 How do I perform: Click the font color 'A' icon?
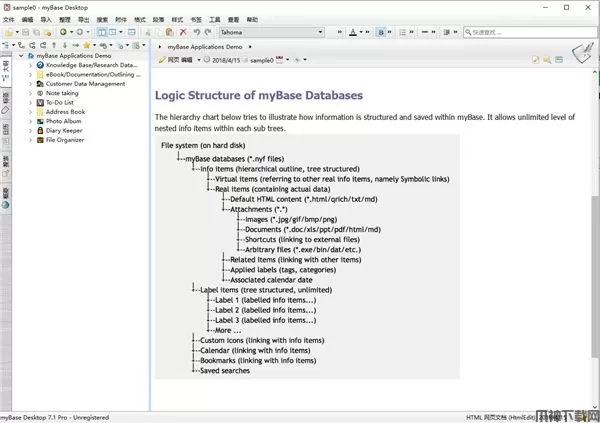click(351, 32)
